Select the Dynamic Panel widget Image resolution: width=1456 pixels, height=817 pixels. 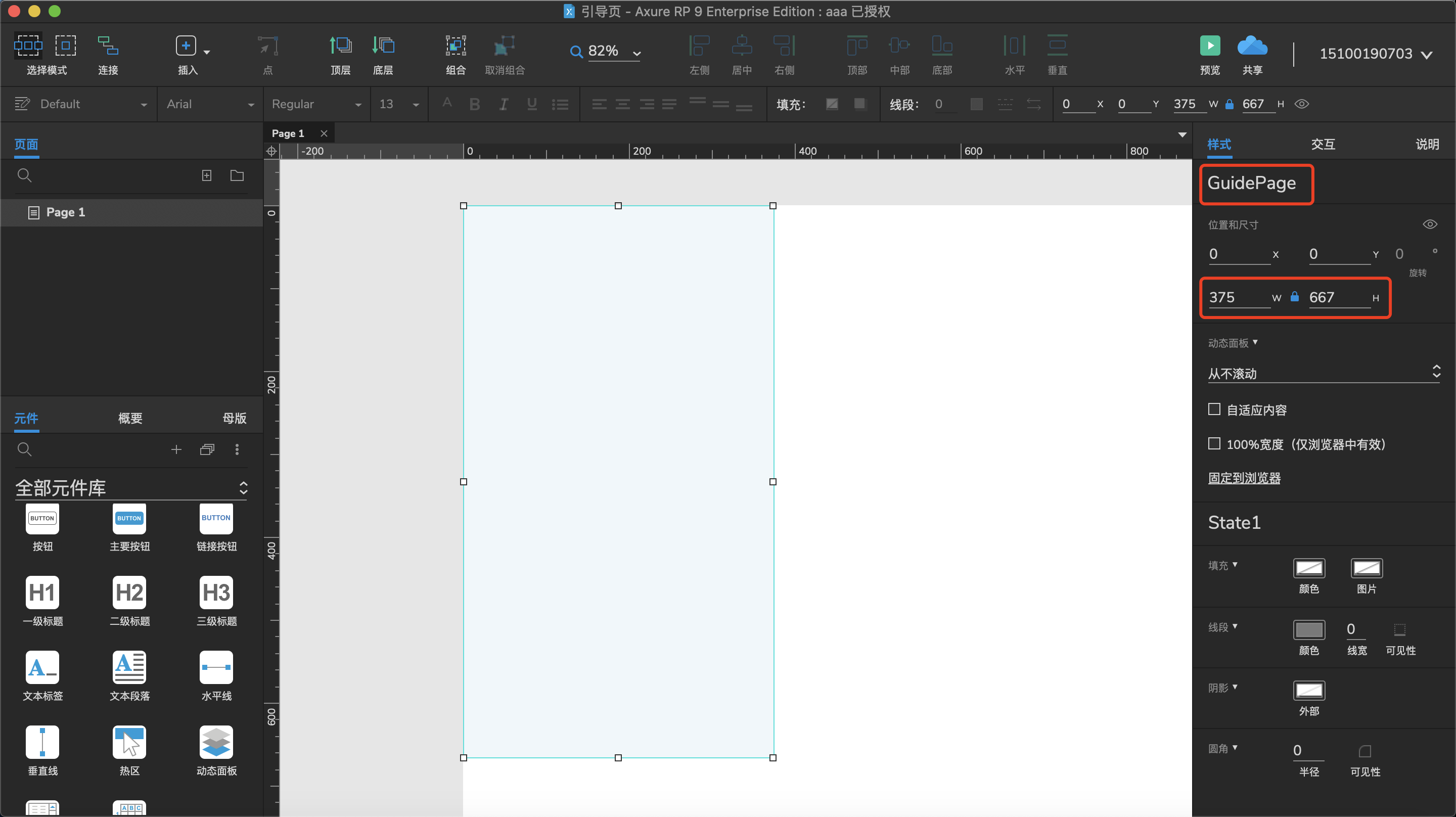[x=216, y=742]
